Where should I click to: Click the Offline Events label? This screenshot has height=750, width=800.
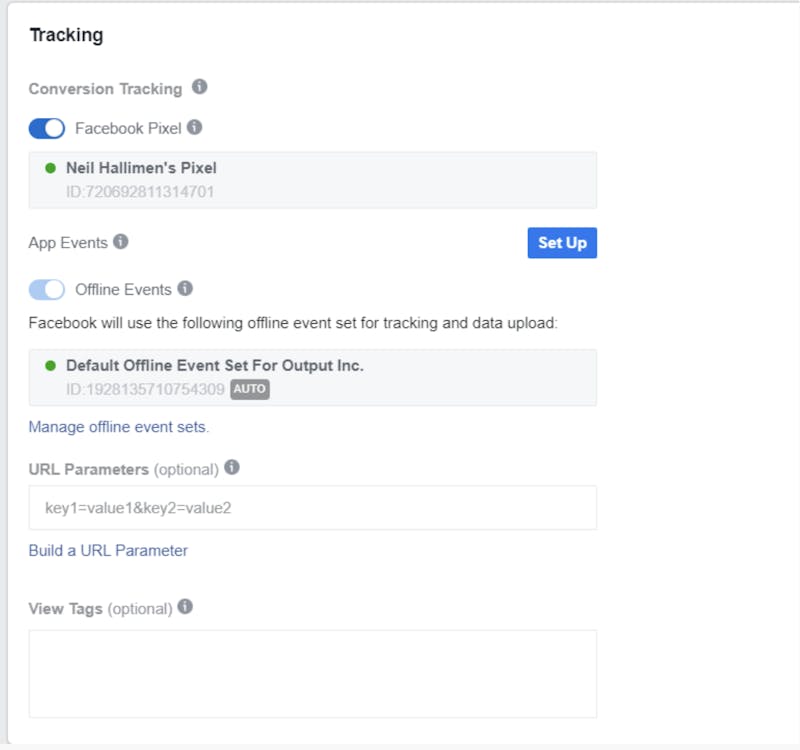click(x=123, y=290)
